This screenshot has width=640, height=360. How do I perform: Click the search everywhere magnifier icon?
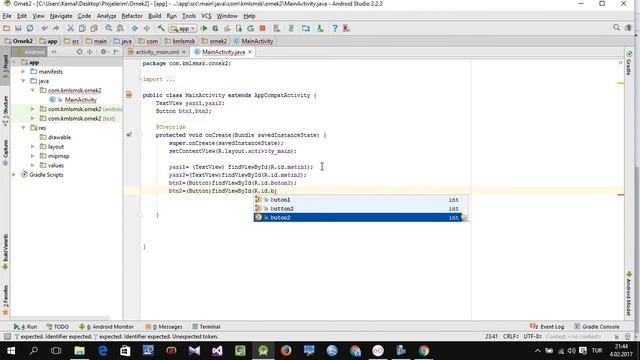(x=616, y=27)
